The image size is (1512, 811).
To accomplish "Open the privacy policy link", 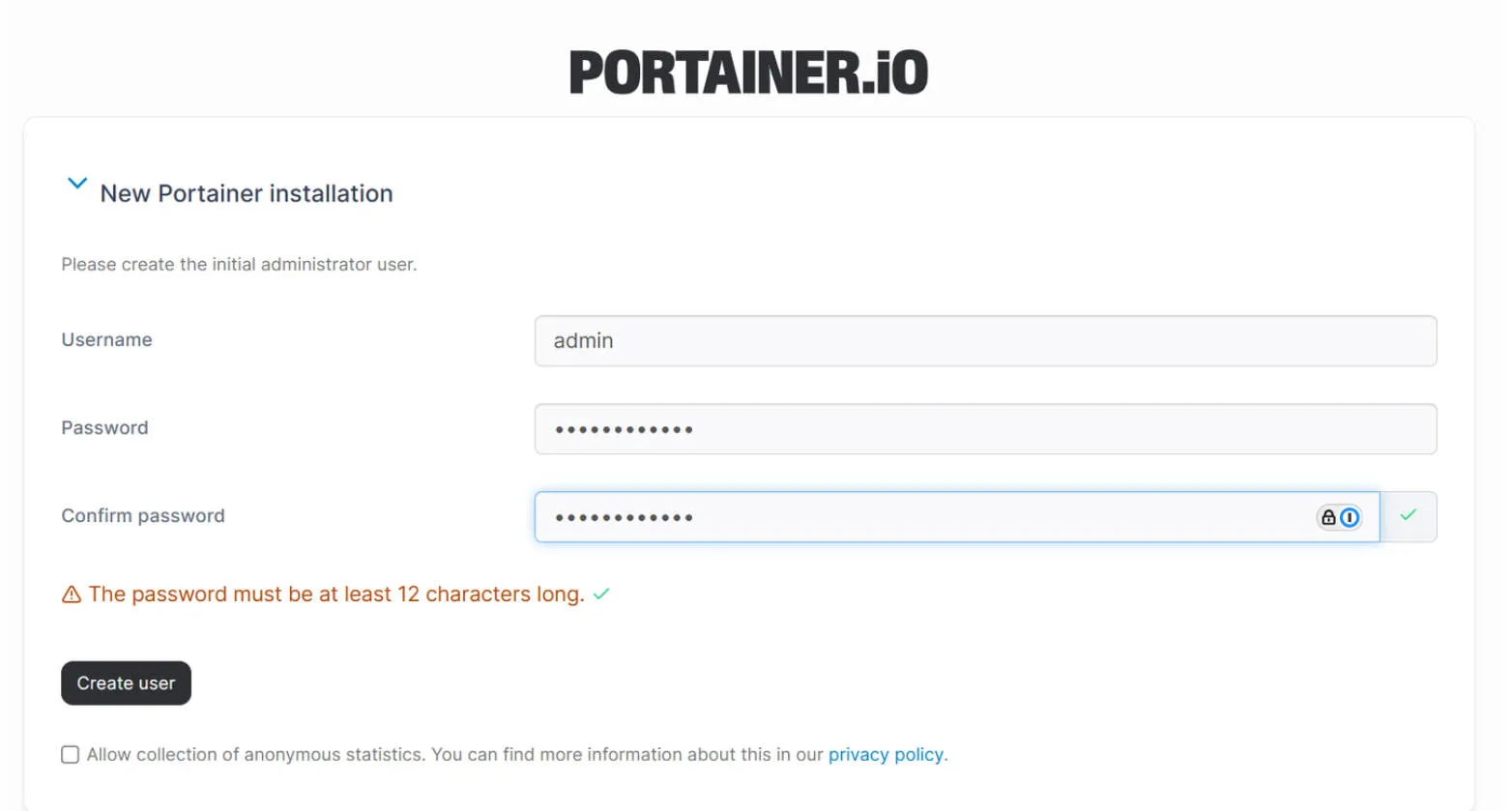I will 886,754.
